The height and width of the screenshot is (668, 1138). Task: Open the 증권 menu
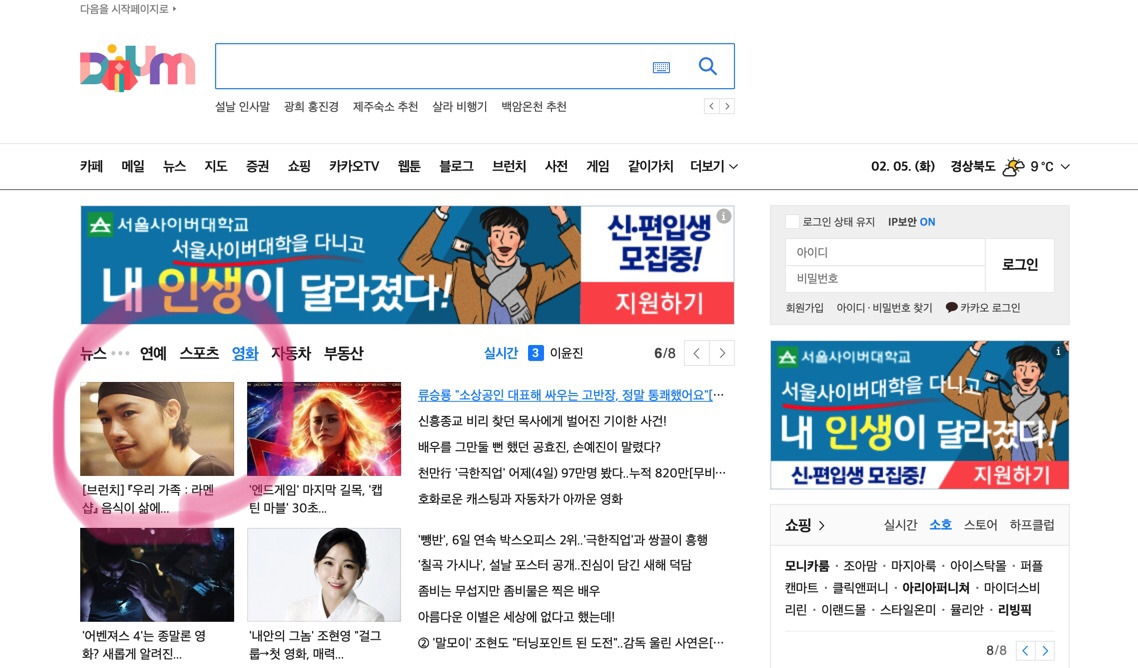pyautogui.click(x=257, y=166)
